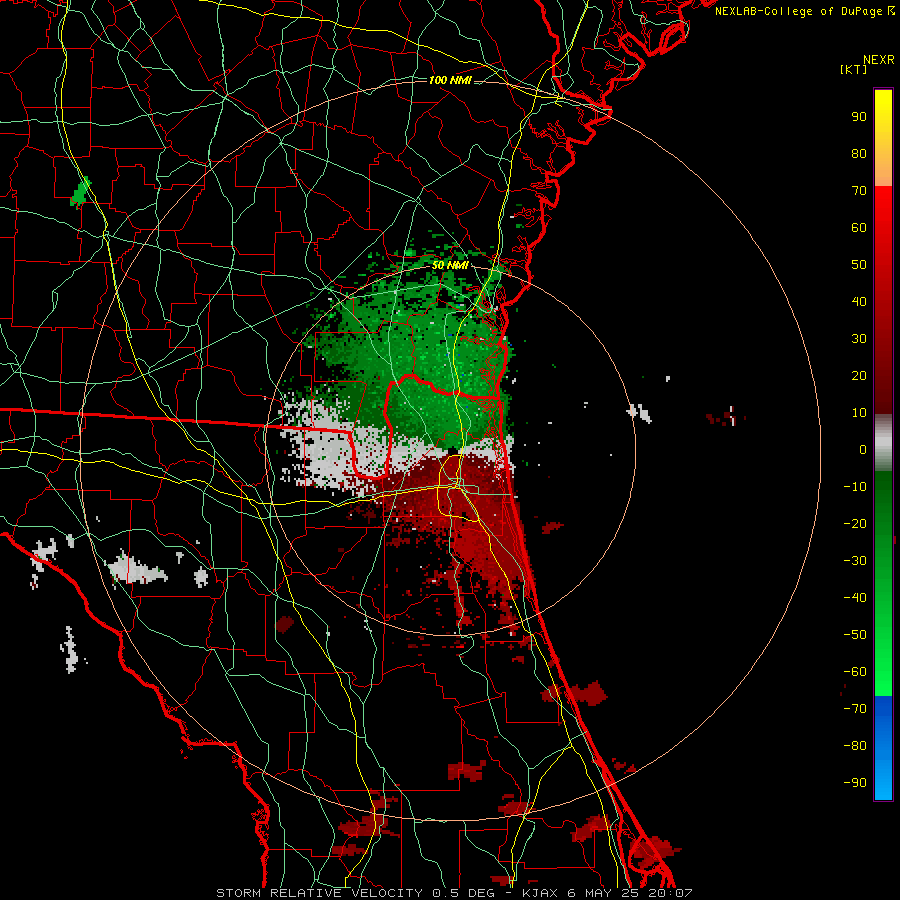Click the -30 value on the velocity scale
This screenshot has width=900, height=900.
(x=855, y=561)
